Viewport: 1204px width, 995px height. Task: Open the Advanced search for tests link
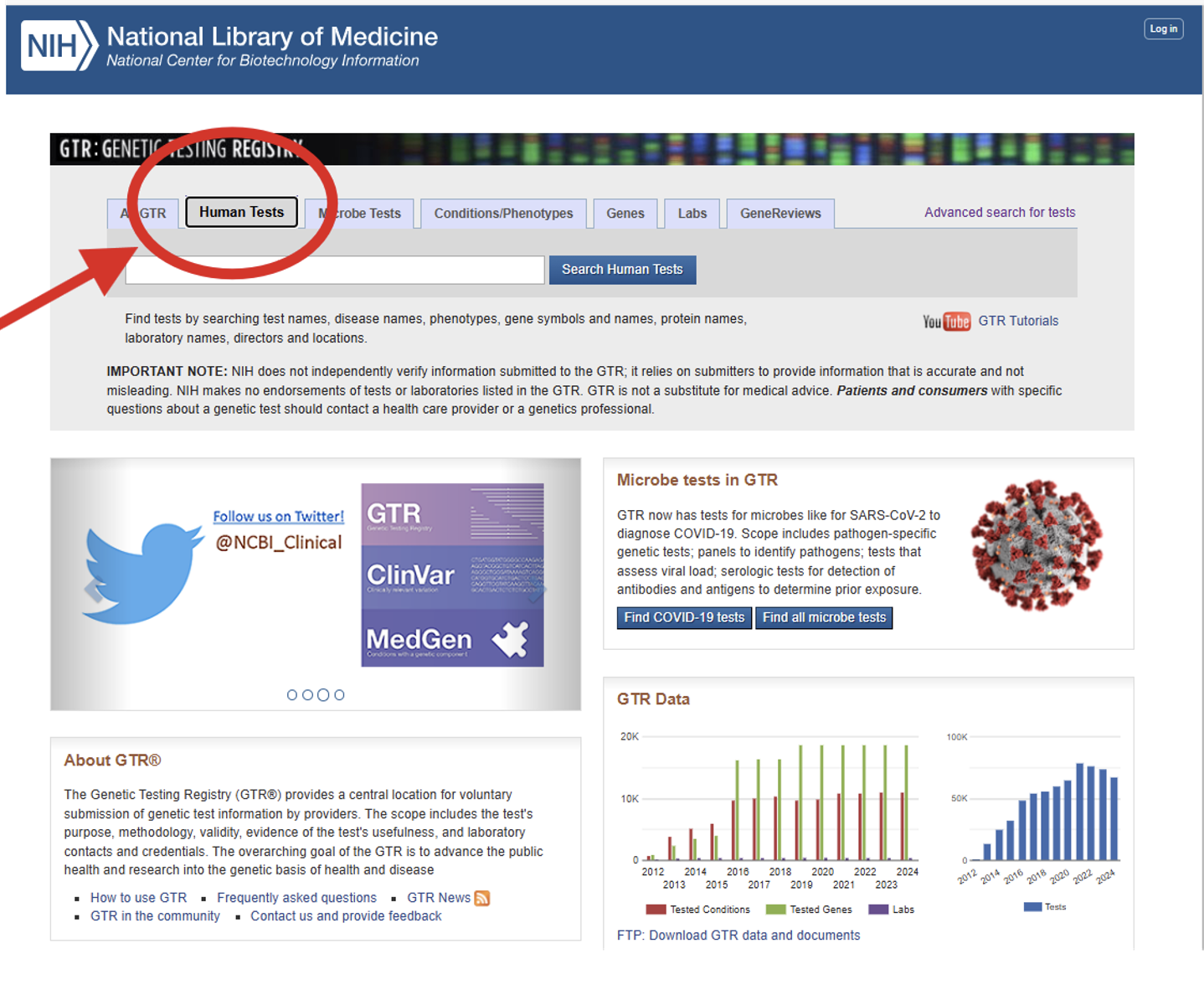pyautogui.click(x=1000, y=213)
